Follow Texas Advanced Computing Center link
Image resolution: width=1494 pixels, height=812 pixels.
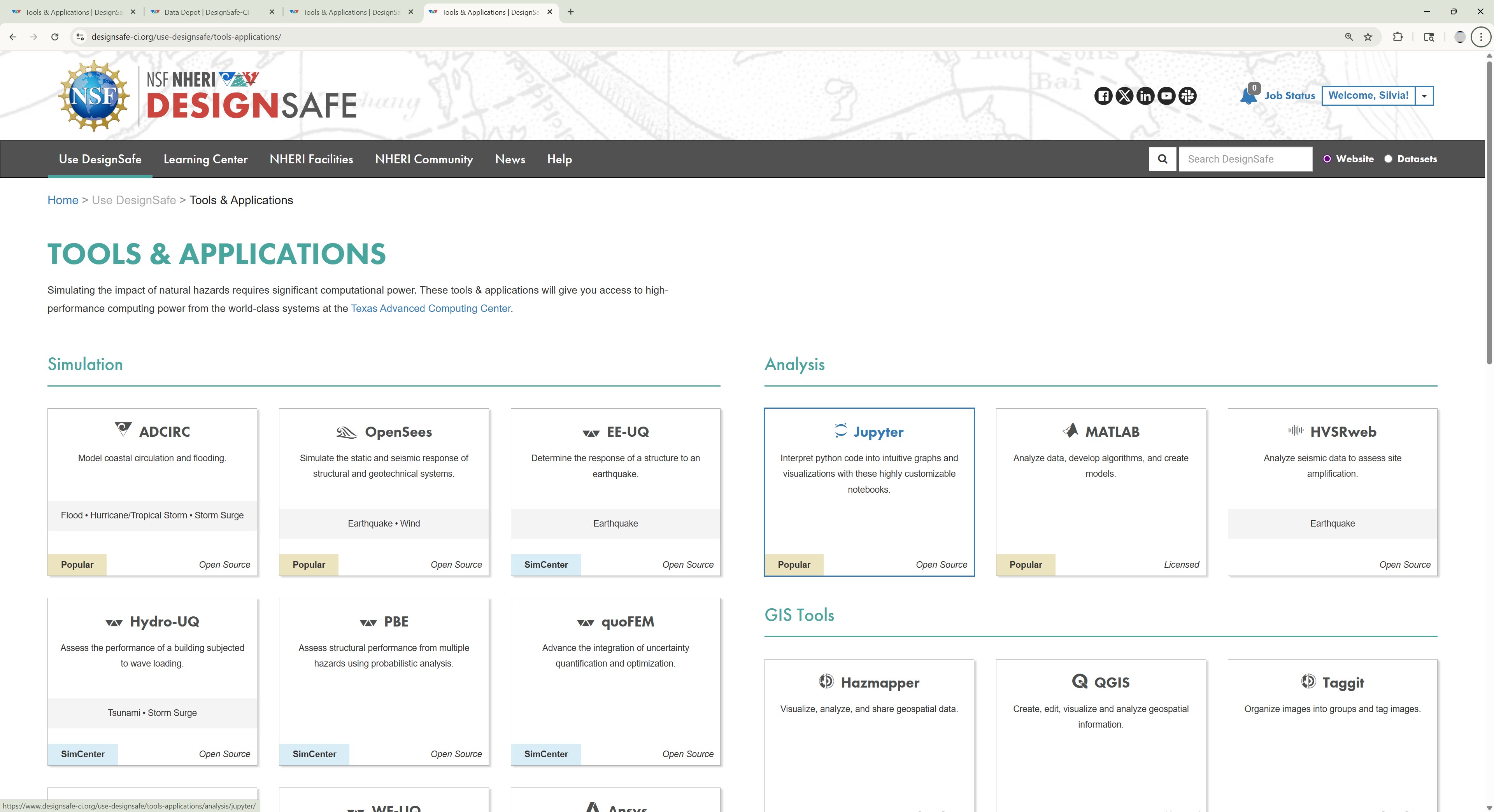430,308
